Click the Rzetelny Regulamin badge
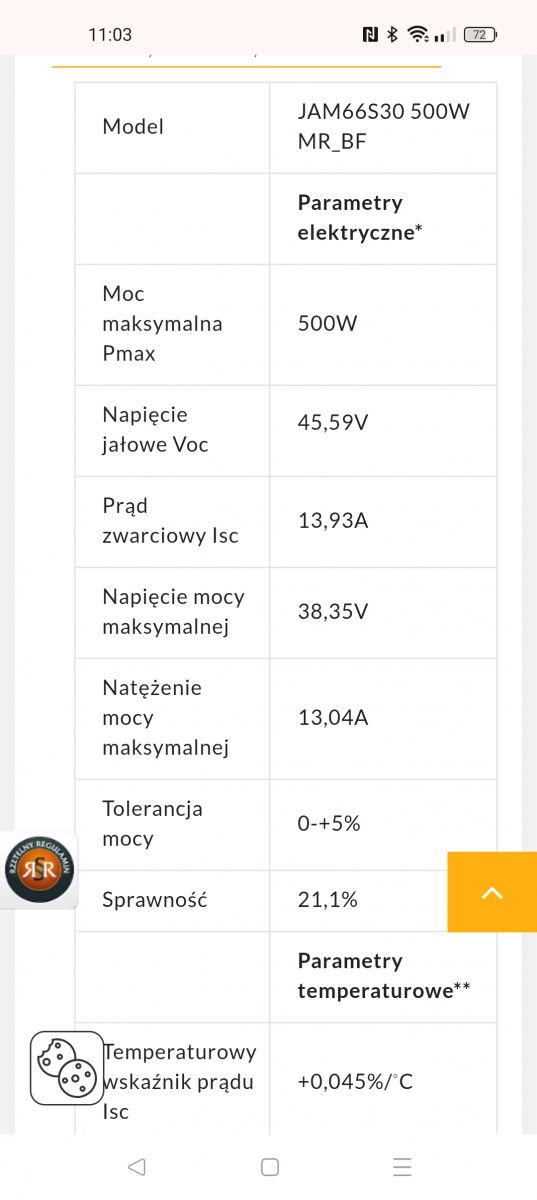Viewport: 537px width, 1200px height. coord(39,869)
